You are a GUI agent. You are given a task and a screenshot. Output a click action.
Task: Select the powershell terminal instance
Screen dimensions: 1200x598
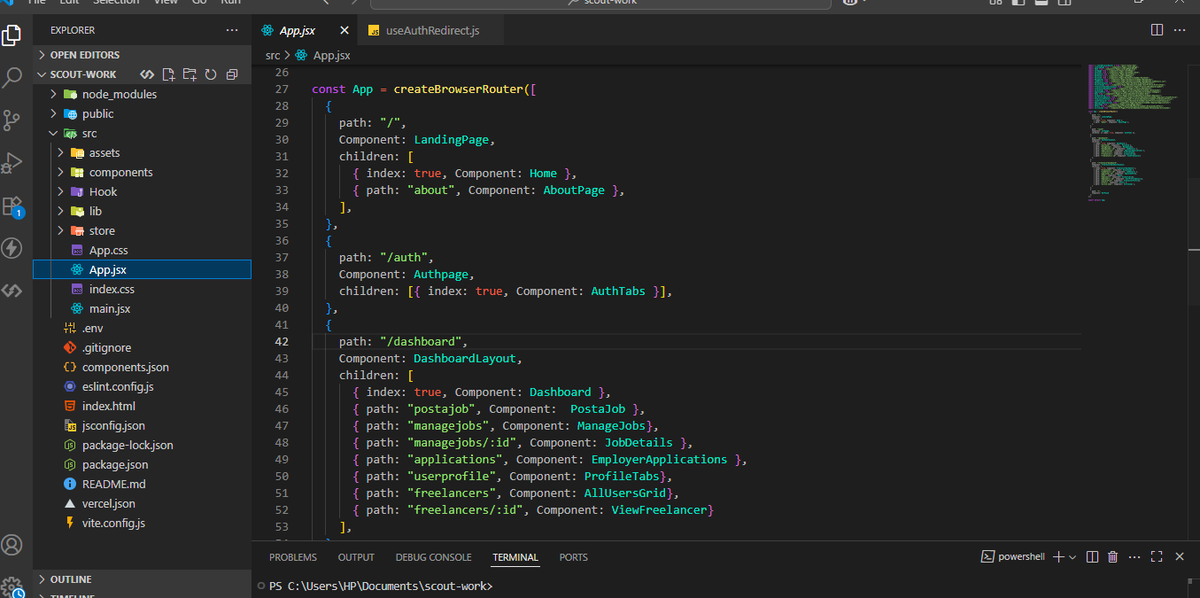pos(1011,557)
